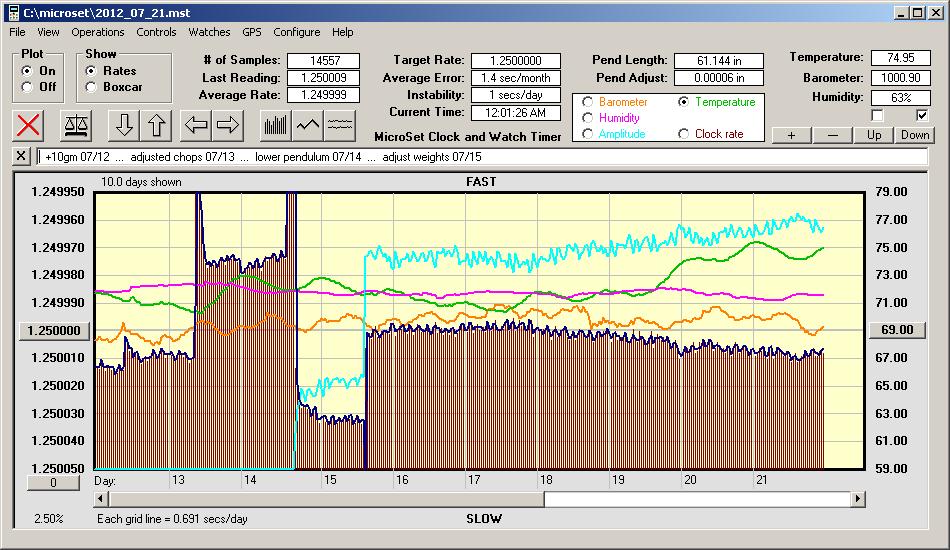
Task: Click the plus (+) zoom button
Action: [791, 135]
